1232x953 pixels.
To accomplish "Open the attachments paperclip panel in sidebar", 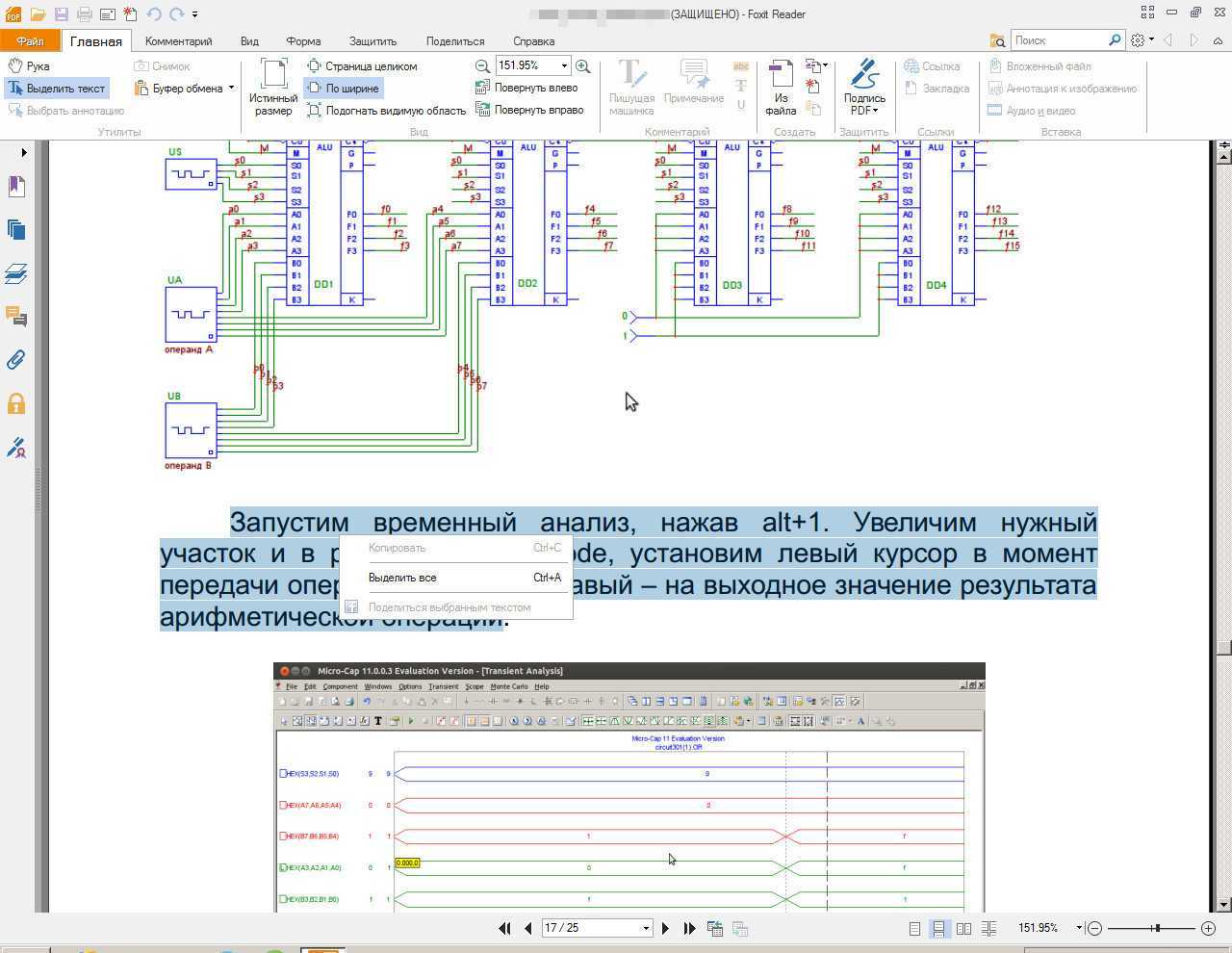I will (x=16, y=360).
